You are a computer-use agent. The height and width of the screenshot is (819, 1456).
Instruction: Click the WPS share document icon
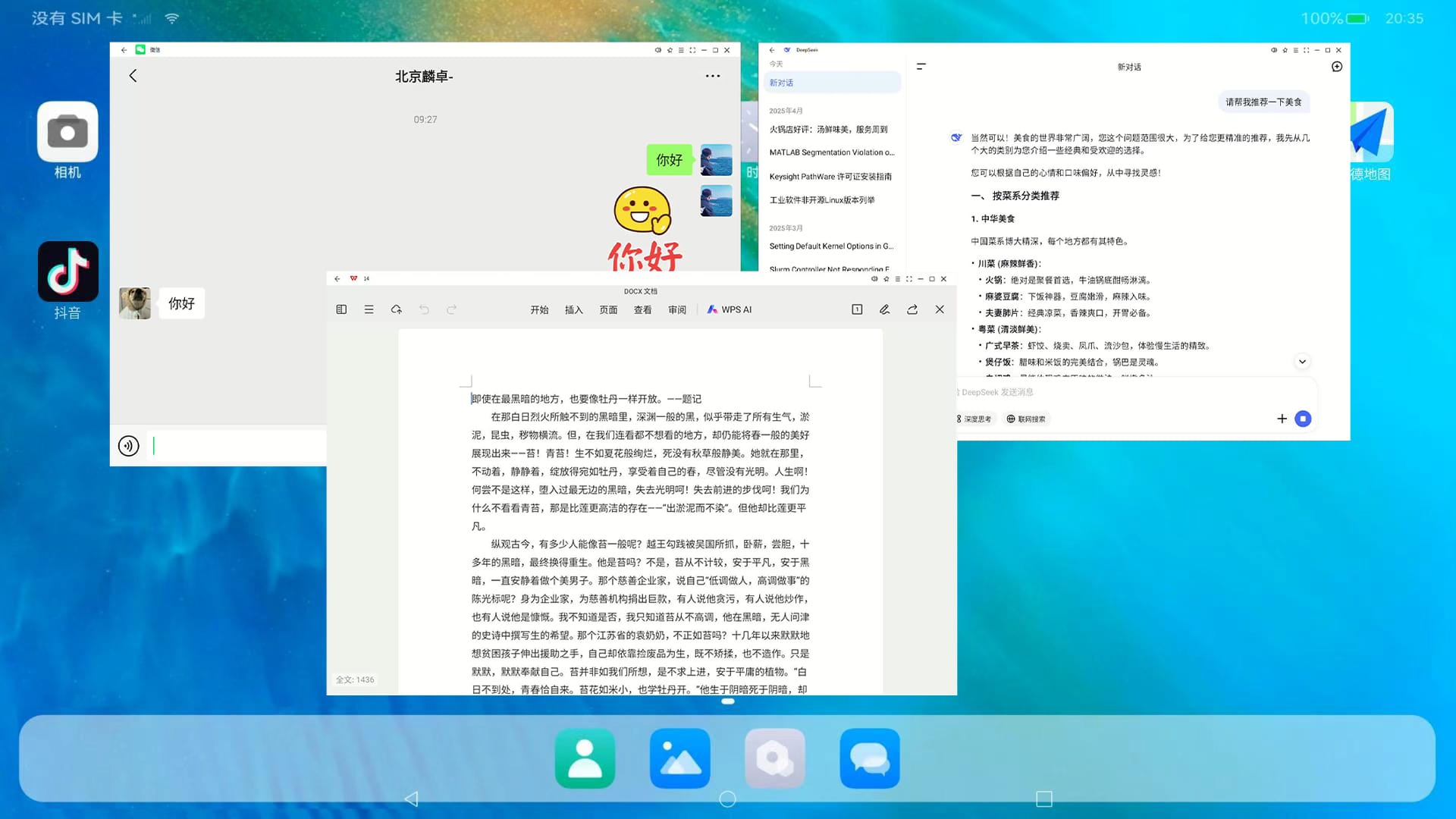[912, 309]
